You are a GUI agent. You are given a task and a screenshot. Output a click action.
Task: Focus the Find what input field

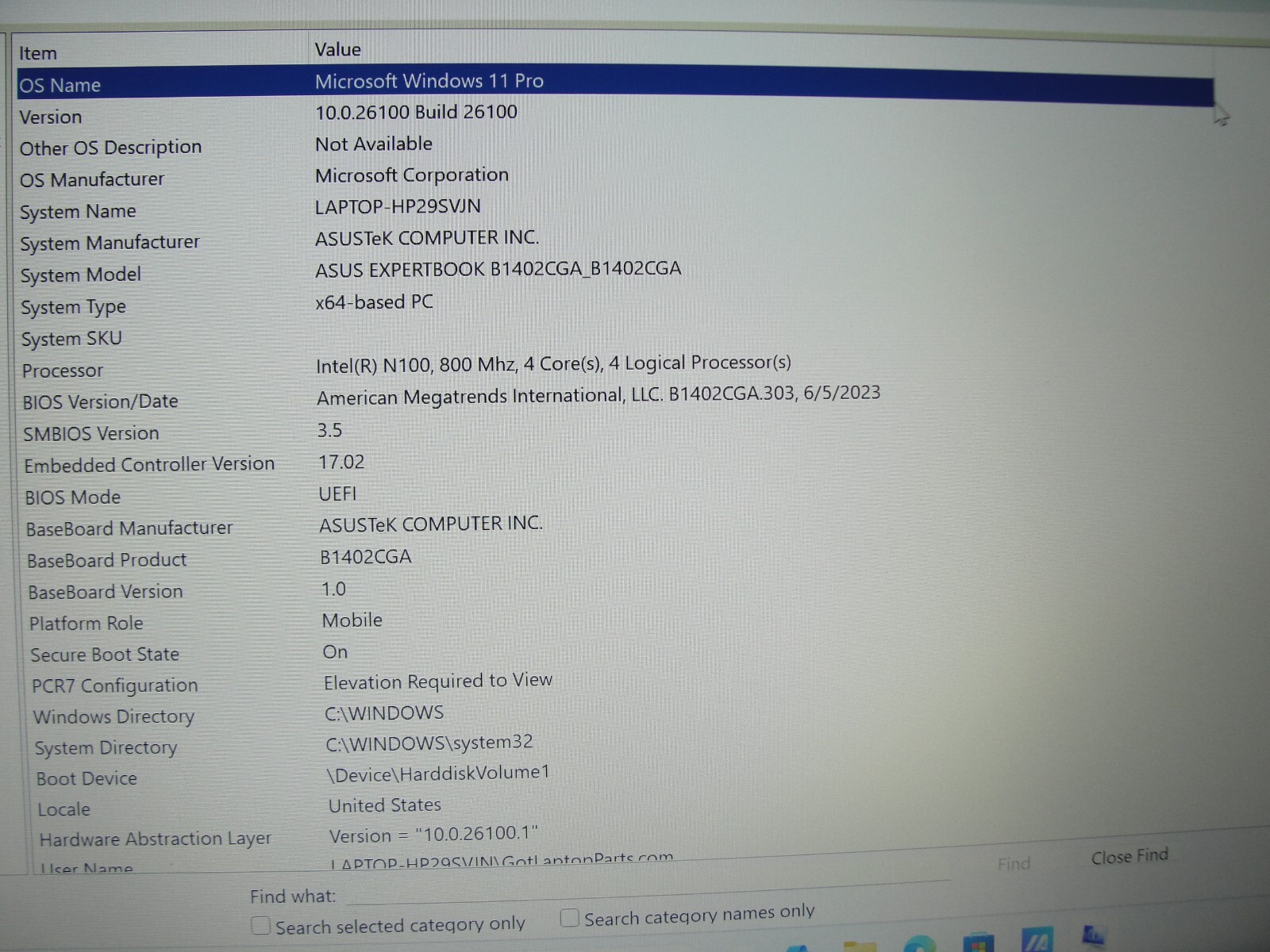(x=647, y=892)
